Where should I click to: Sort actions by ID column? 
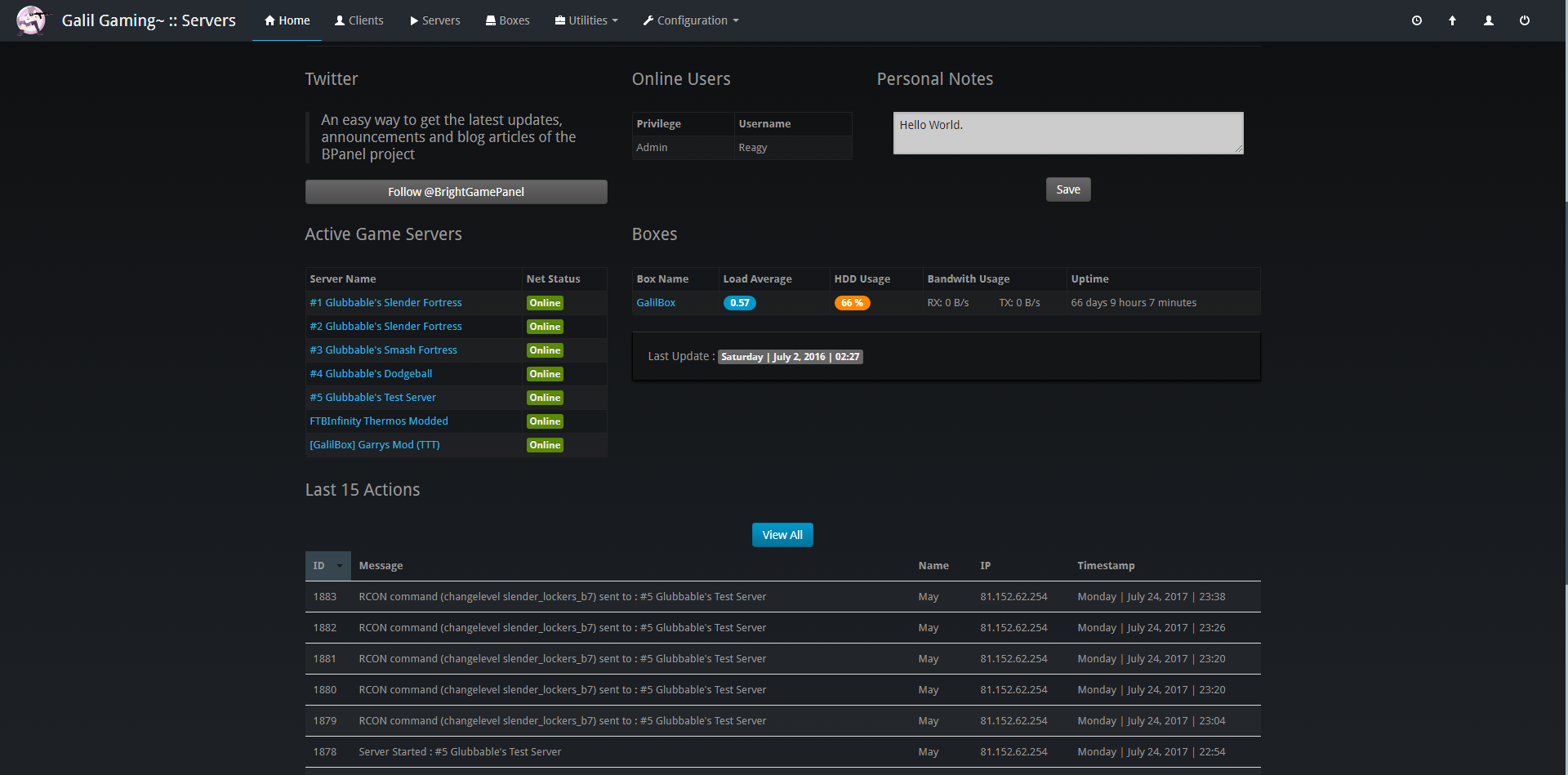[328, 566]
